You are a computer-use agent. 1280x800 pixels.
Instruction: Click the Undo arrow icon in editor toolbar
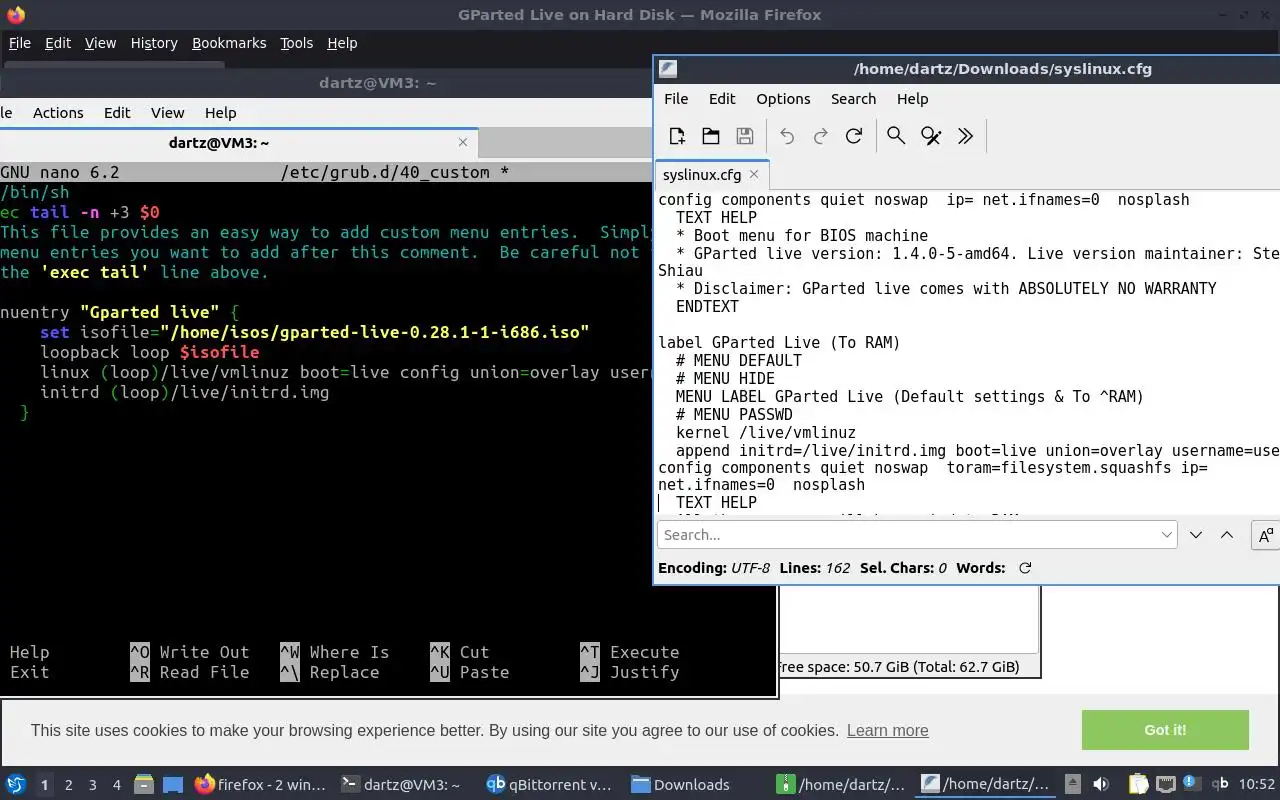[x=787, y=136]
